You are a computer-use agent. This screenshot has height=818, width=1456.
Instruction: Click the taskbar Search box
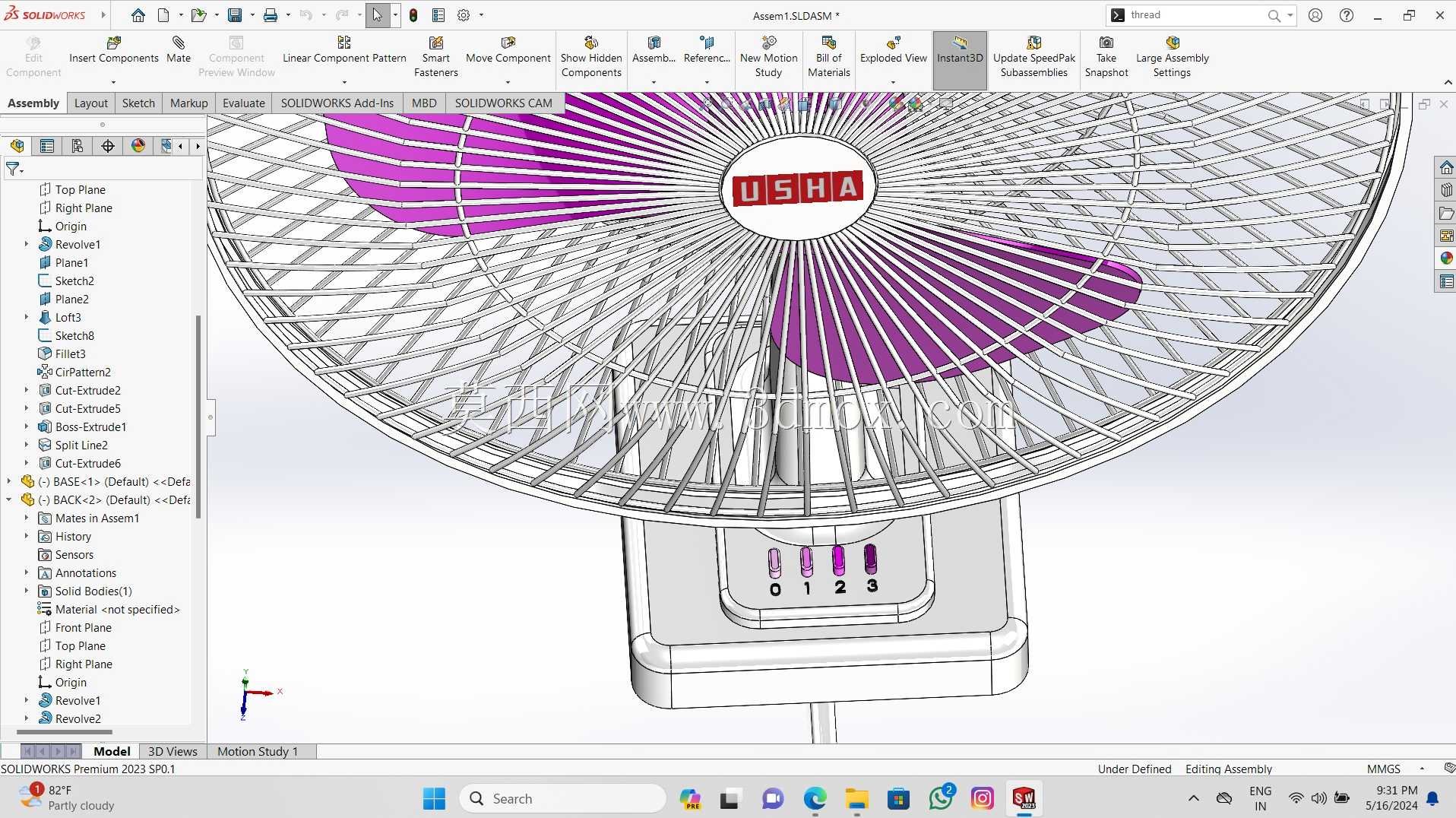tap(562, 798)
